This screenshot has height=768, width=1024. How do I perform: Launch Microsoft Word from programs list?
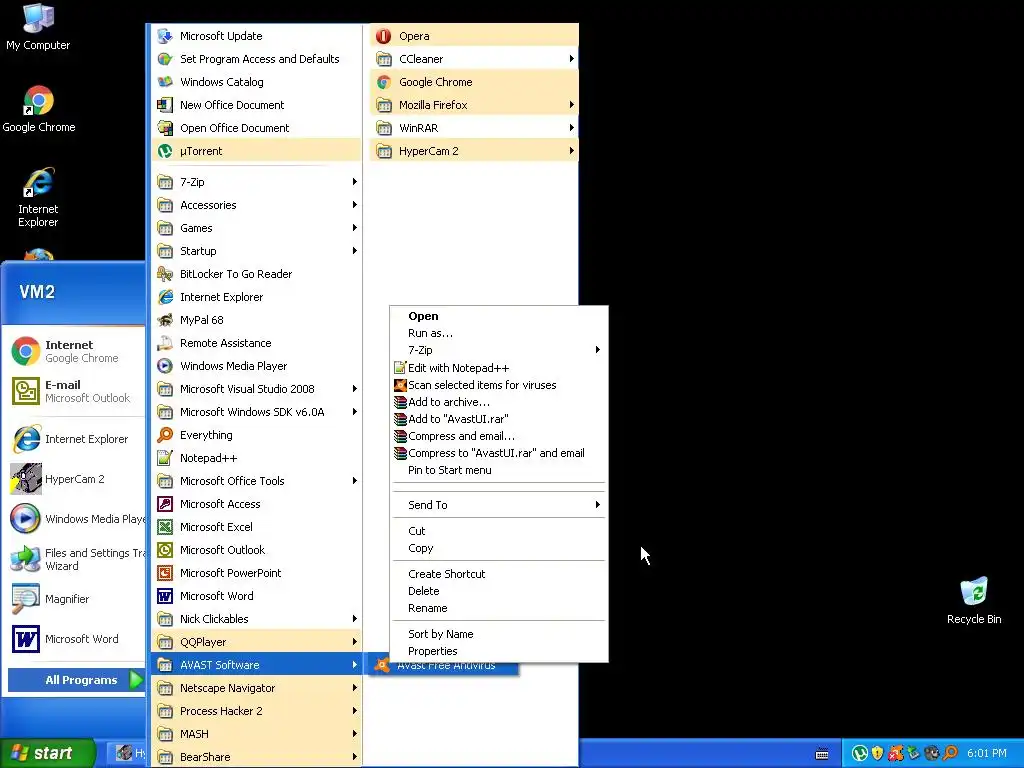(x=256, y=596)
